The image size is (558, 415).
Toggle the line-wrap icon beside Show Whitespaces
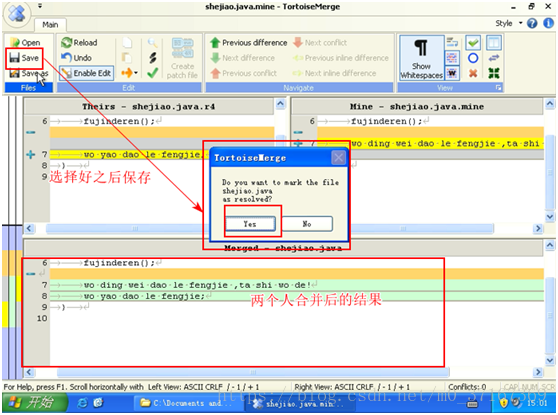coord(452,43)
